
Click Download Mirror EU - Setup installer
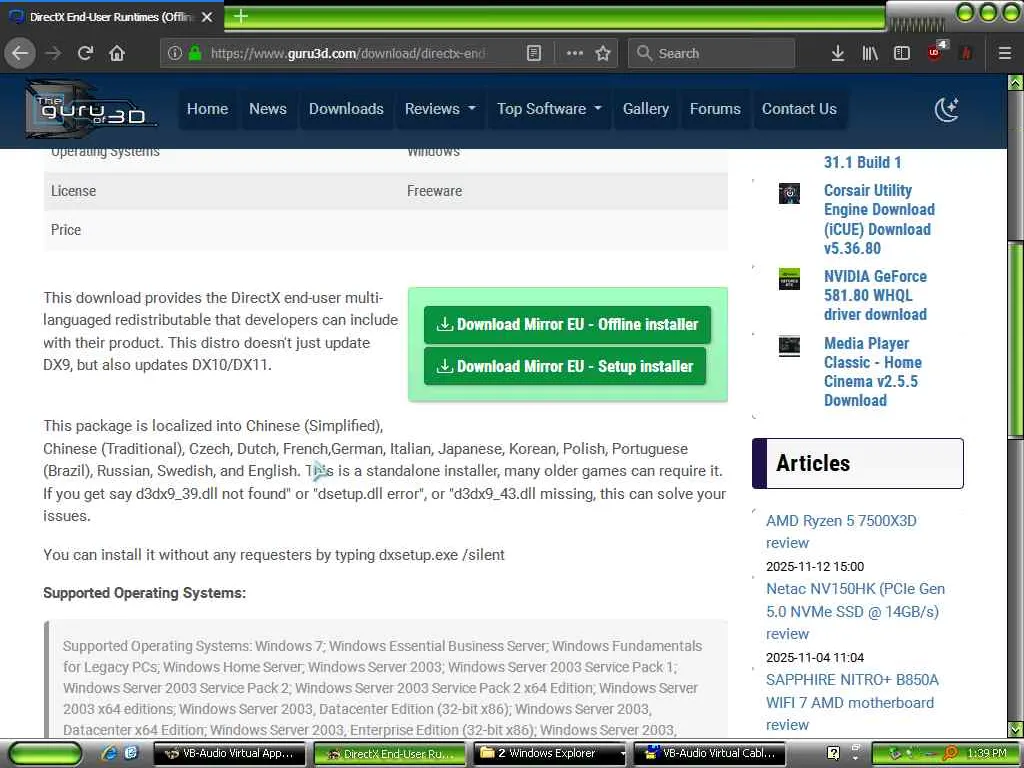pos(565,366)
